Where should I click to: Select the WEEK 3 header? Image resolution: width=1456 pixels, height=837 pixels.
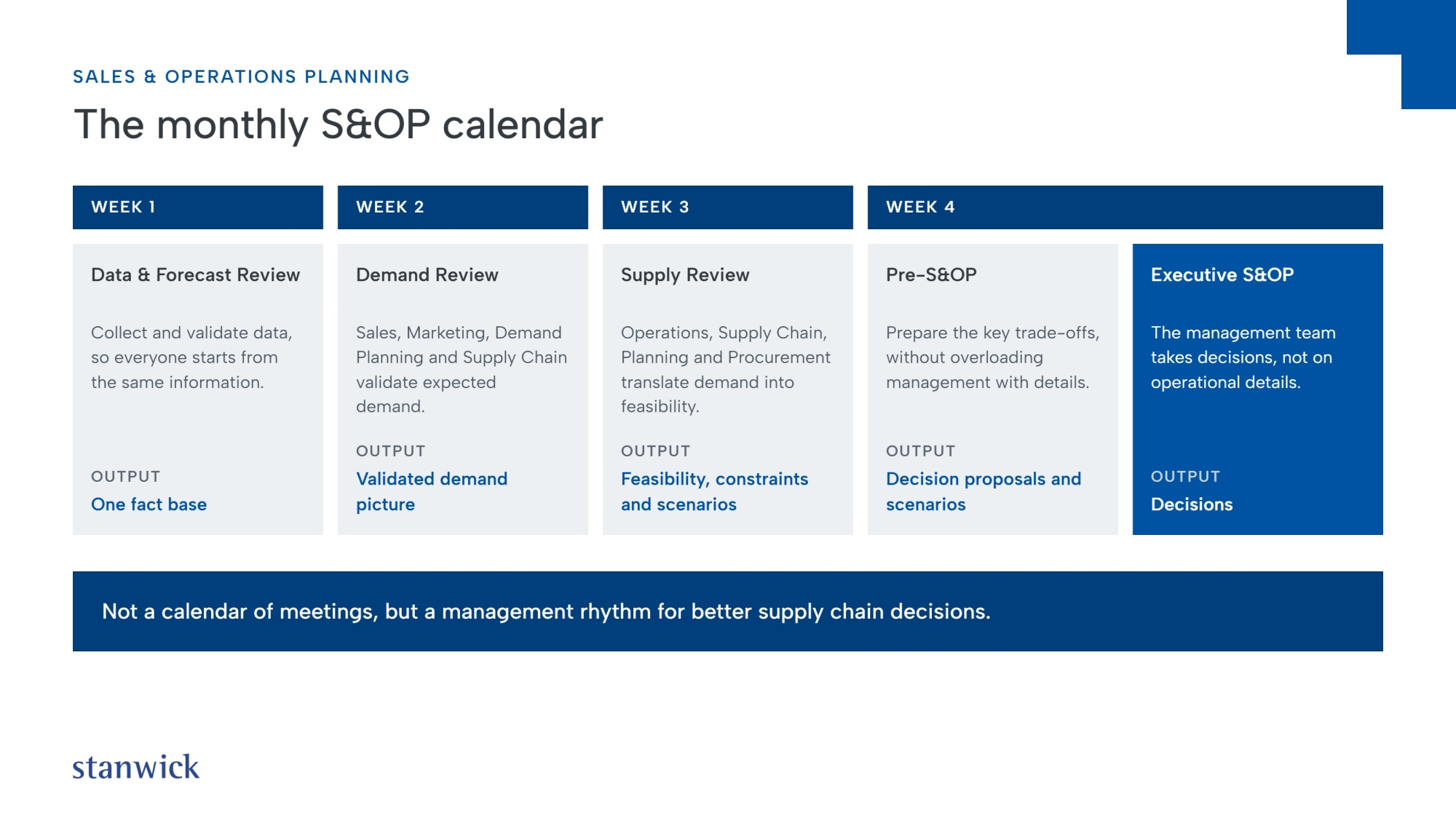(728, 207)
